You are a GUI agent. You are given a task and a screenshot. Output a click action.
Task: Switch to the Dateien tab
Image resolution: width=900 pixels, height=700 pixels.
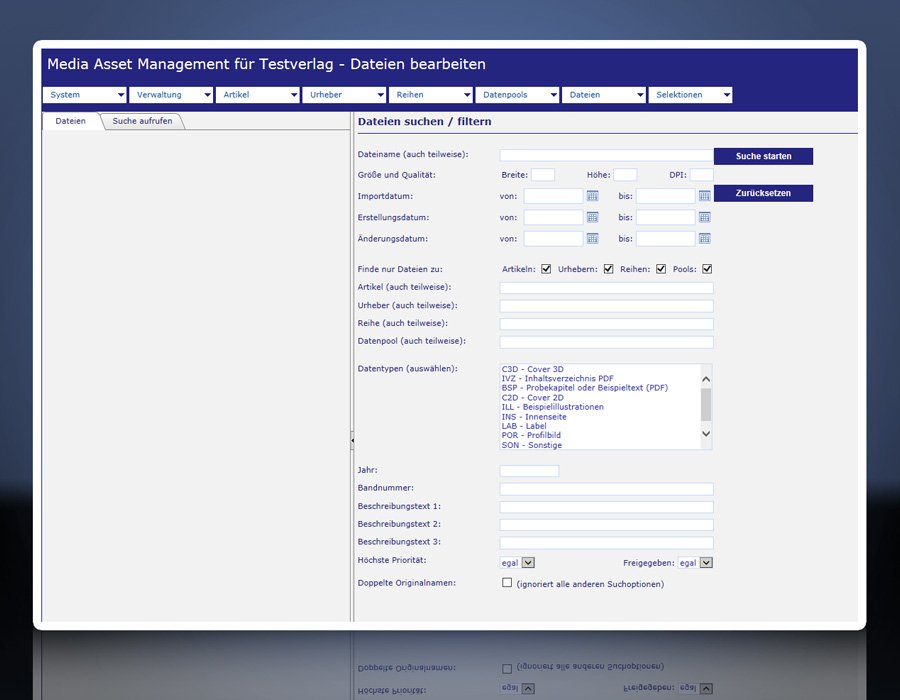[x=71, y=121]
